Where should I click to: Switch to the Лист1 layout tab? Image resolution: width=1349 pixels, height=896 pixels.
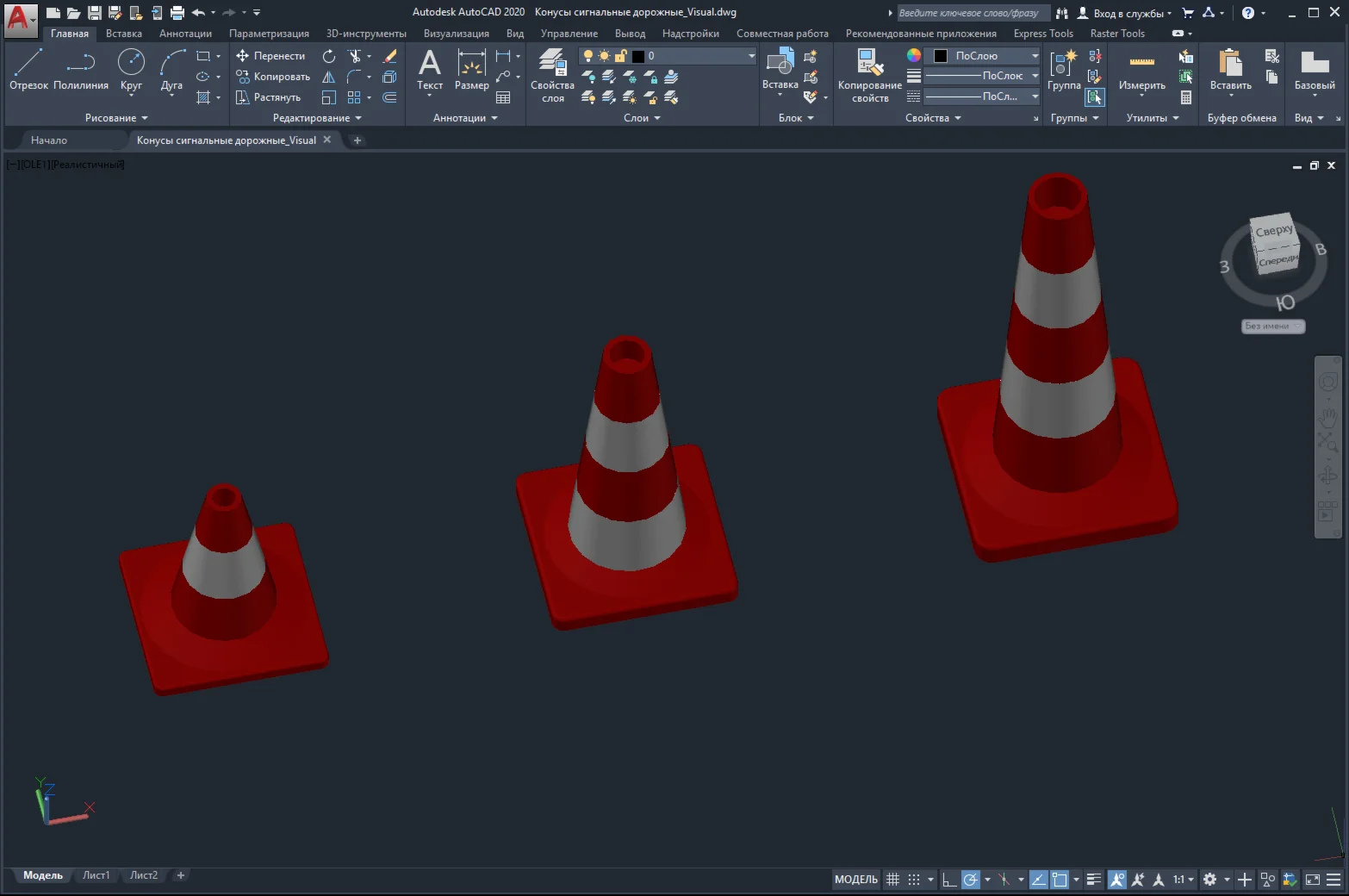point(96,875)
